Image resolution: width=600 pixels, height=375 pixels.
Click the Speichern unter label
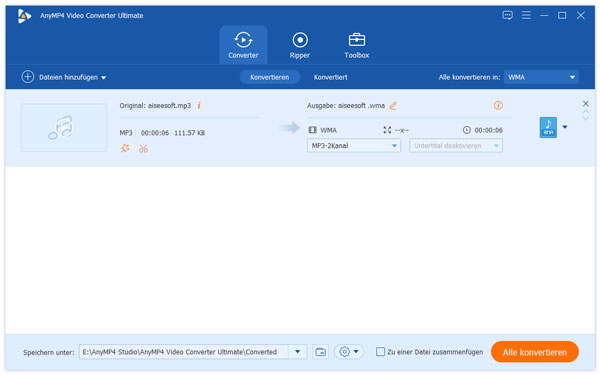(49, 352)
